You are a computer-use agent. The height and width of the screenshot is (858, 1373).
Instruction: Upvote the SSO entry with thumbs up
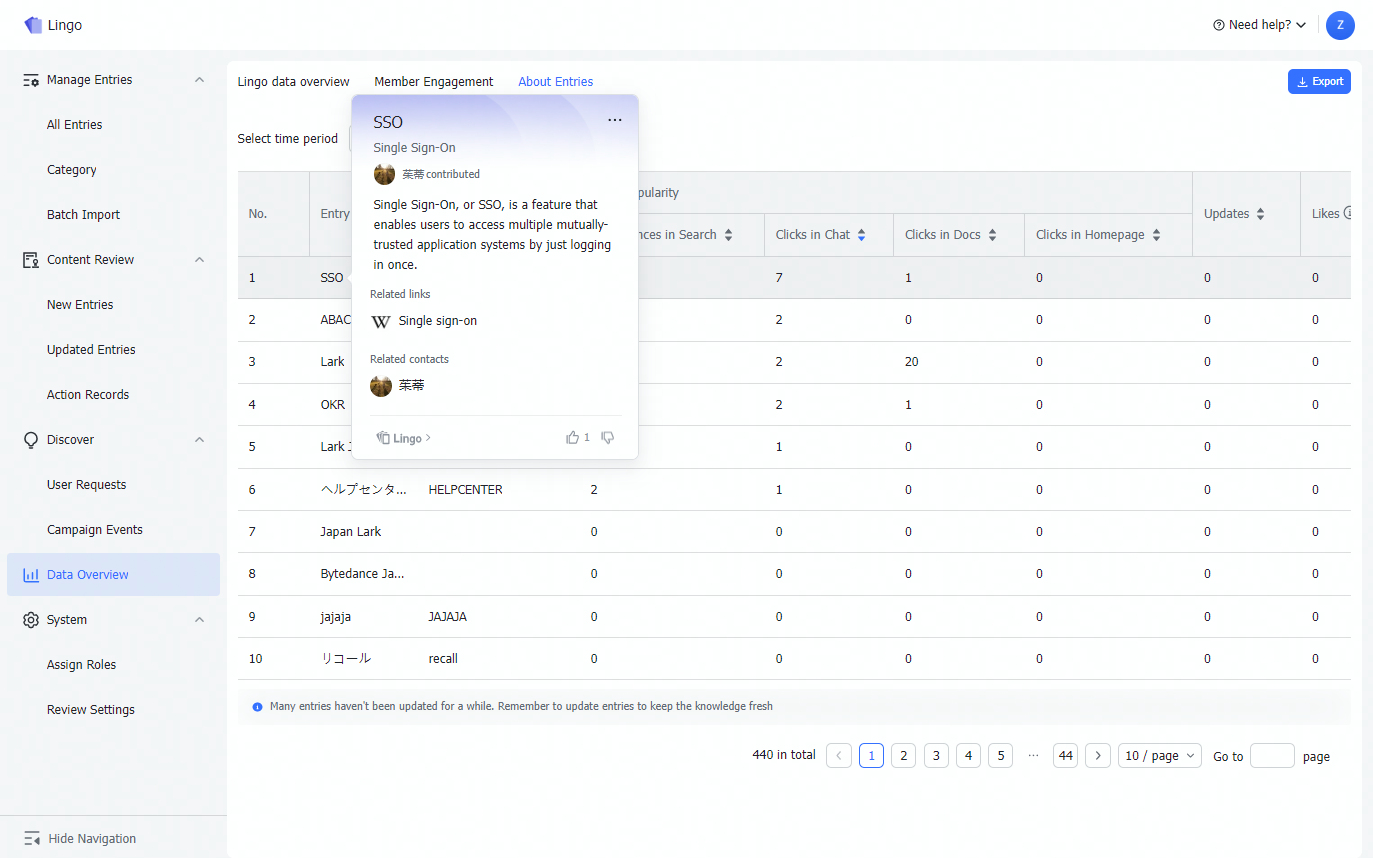click(x=572, y=437)
